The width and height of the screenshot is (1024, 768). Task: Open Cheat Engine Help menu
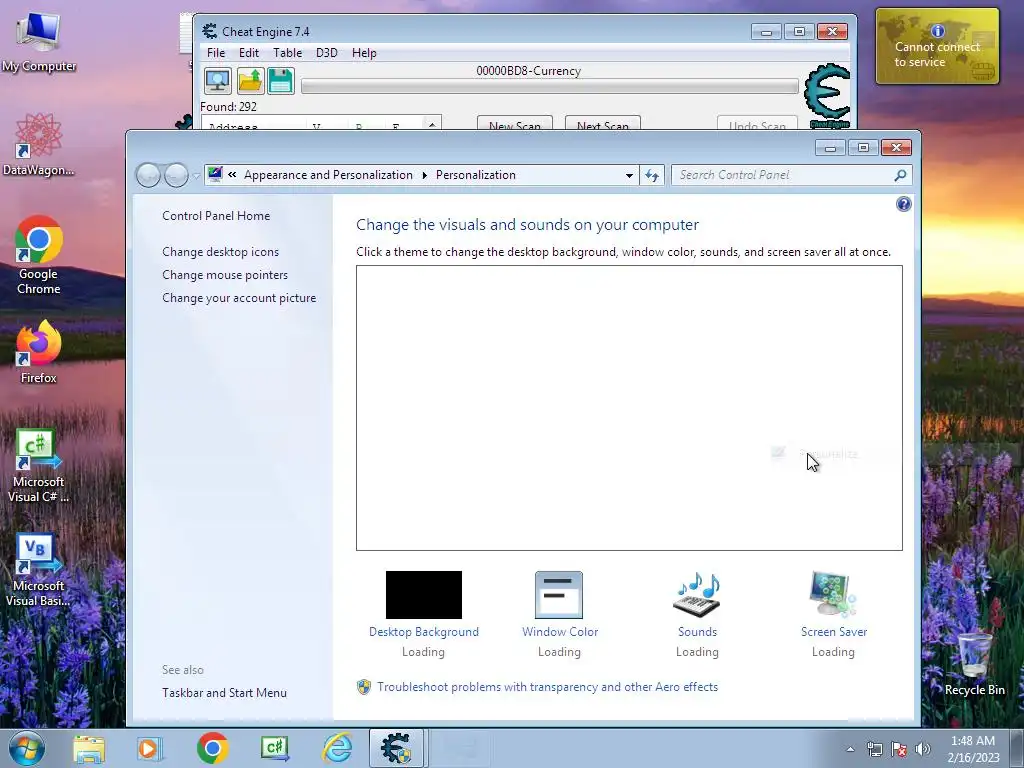pyautogui.click(x=364, y=53)
